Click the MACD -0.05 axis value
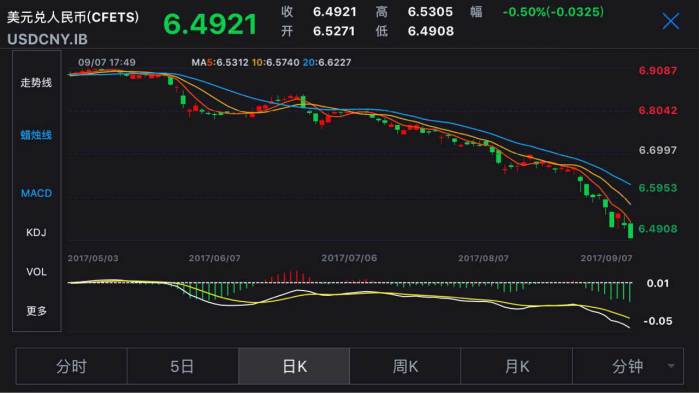 click(x=658, y=321)
